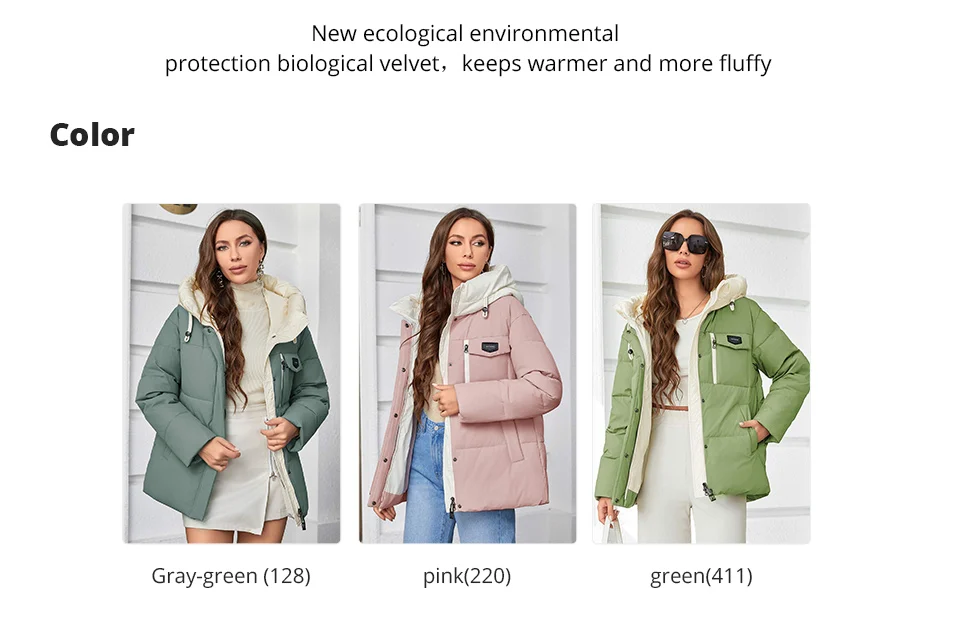Select the Gray-green coat product photo
This screenshot has width=960, height=625.
[x=231, y=373]
